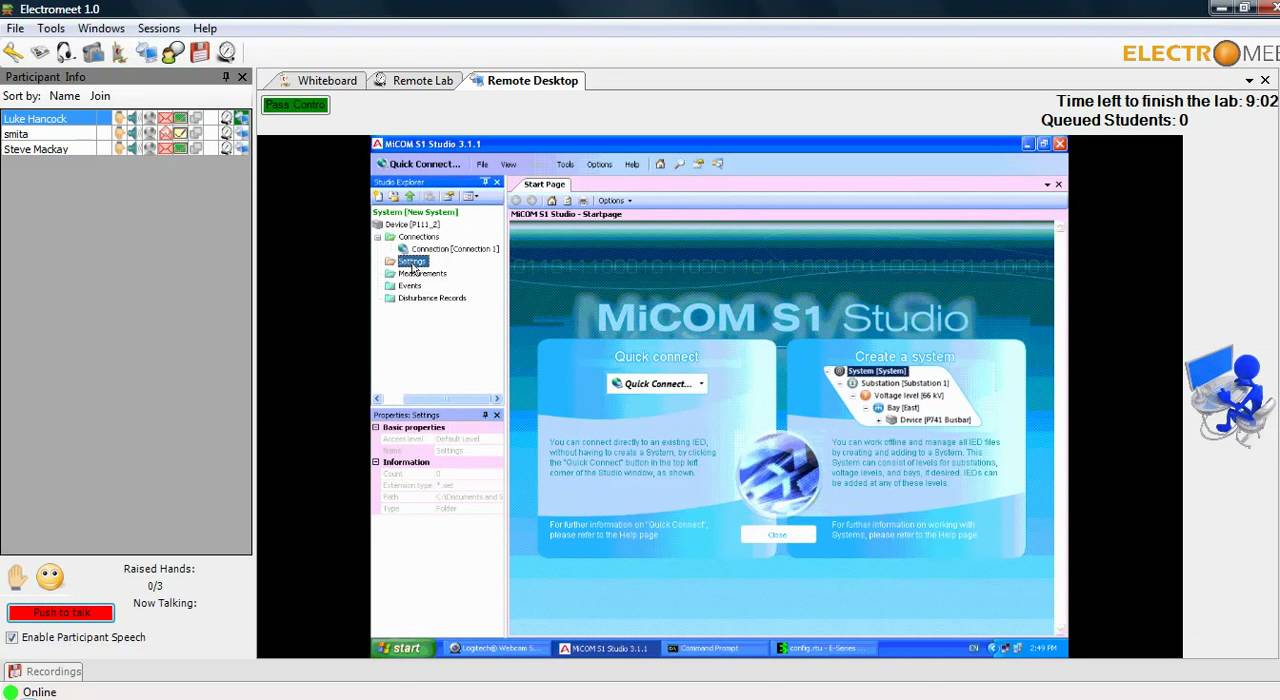The height and width of the screenshot is (700, 1280).
Task: Click the print icon in the Start Page toolbar
Action: click(584, 201)
